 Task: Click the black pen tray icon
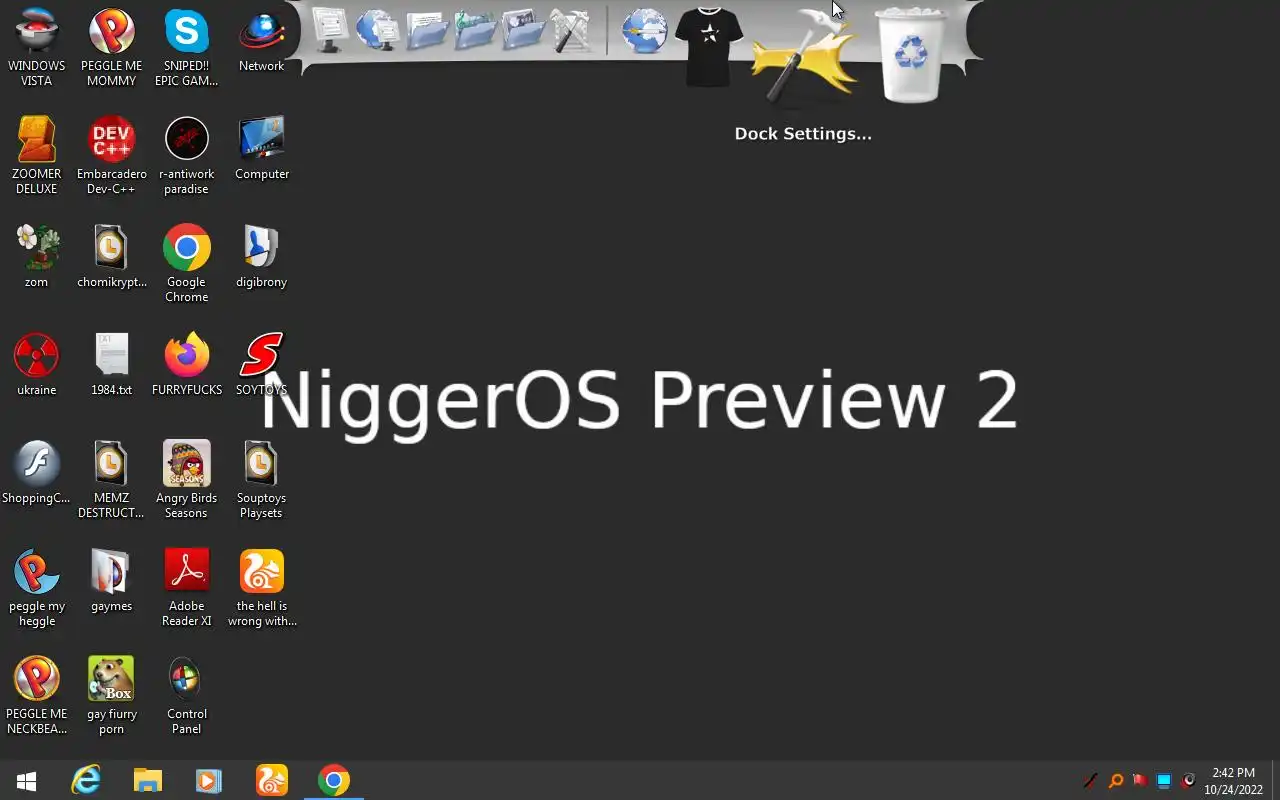[x=1091, y=781]
